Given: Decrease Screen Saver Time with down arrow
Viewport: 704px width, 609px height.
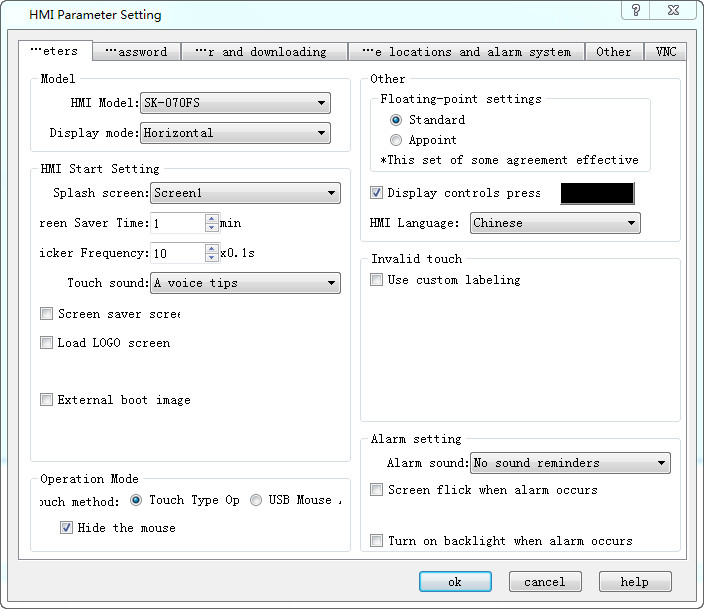Looking at the screenshot, I should click(x=211, y=228).
